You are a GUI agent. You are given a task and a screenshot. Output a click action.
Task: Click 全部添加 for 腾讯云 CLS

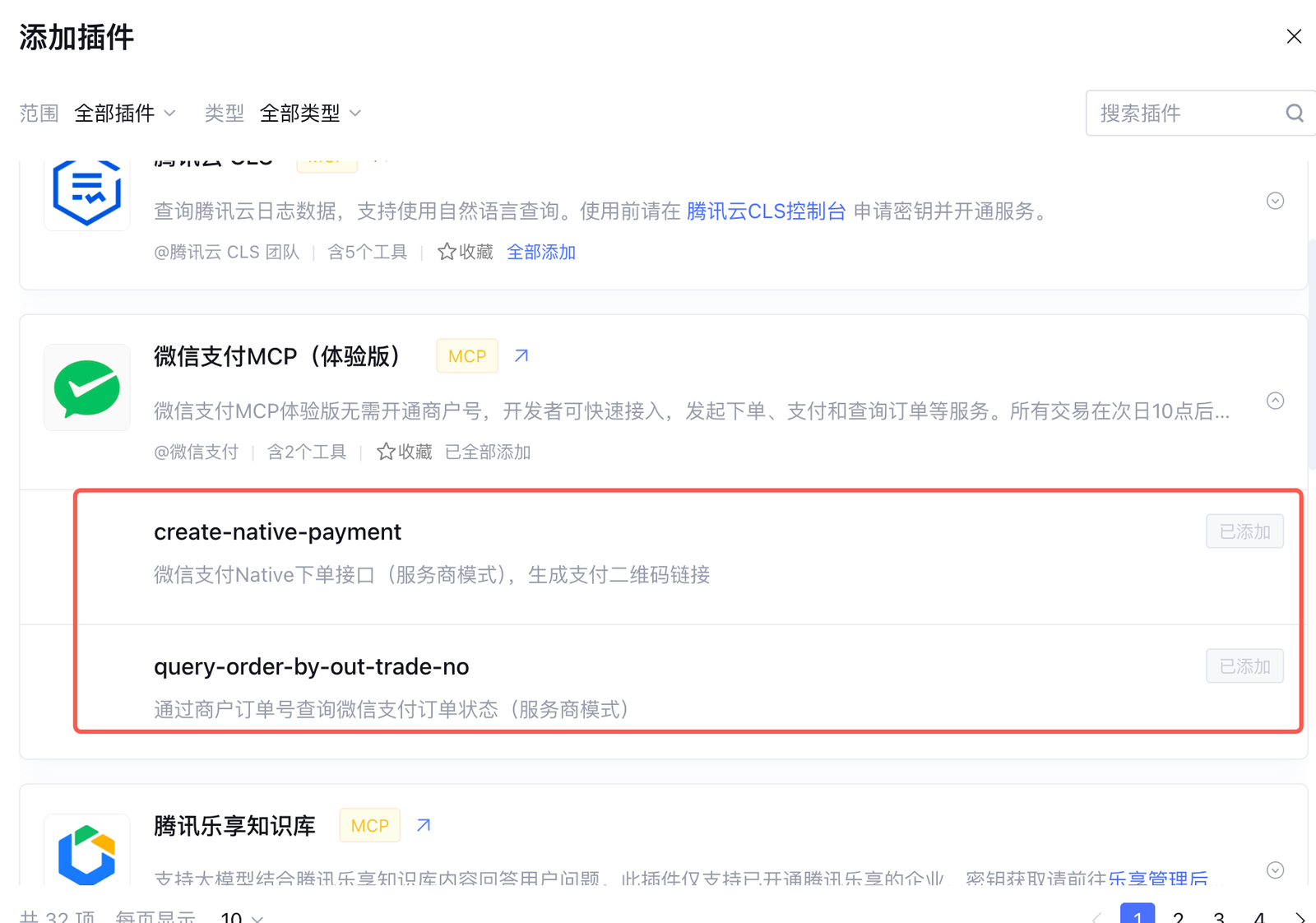coord(540,252)
